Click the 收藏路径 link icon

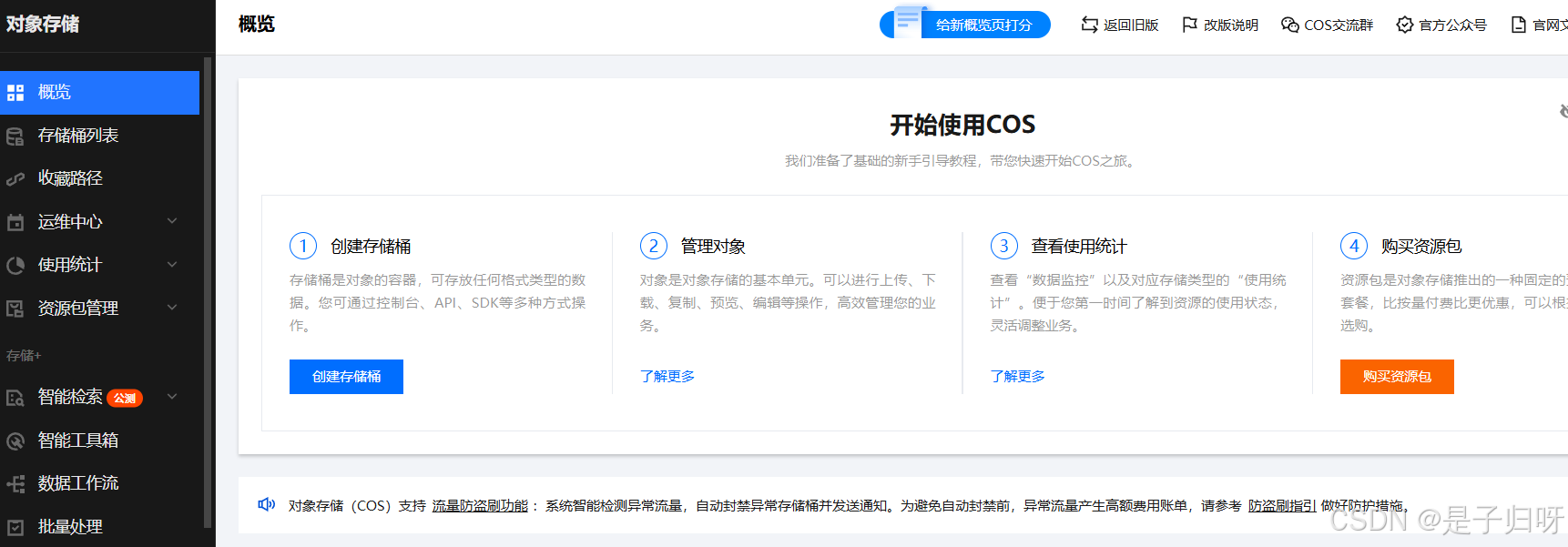click(15, 179)
